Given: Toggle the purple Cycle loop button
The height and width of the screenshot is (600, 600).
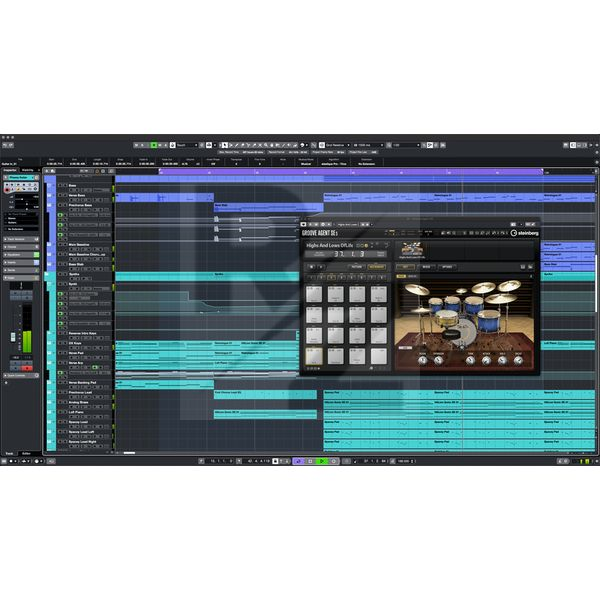Looking at the screenshot, I should pyautogui.click(x=298, y=461).
